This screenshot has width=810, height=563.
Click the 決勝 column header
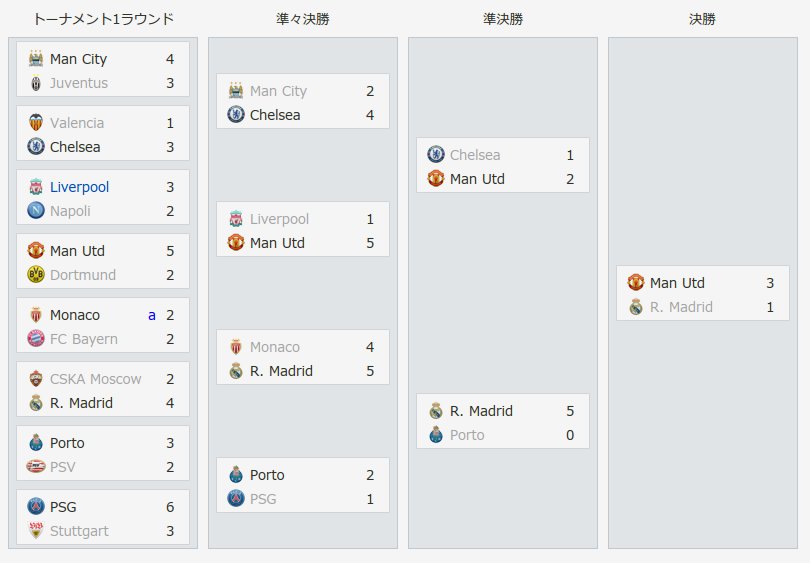(x=703, y=19)
